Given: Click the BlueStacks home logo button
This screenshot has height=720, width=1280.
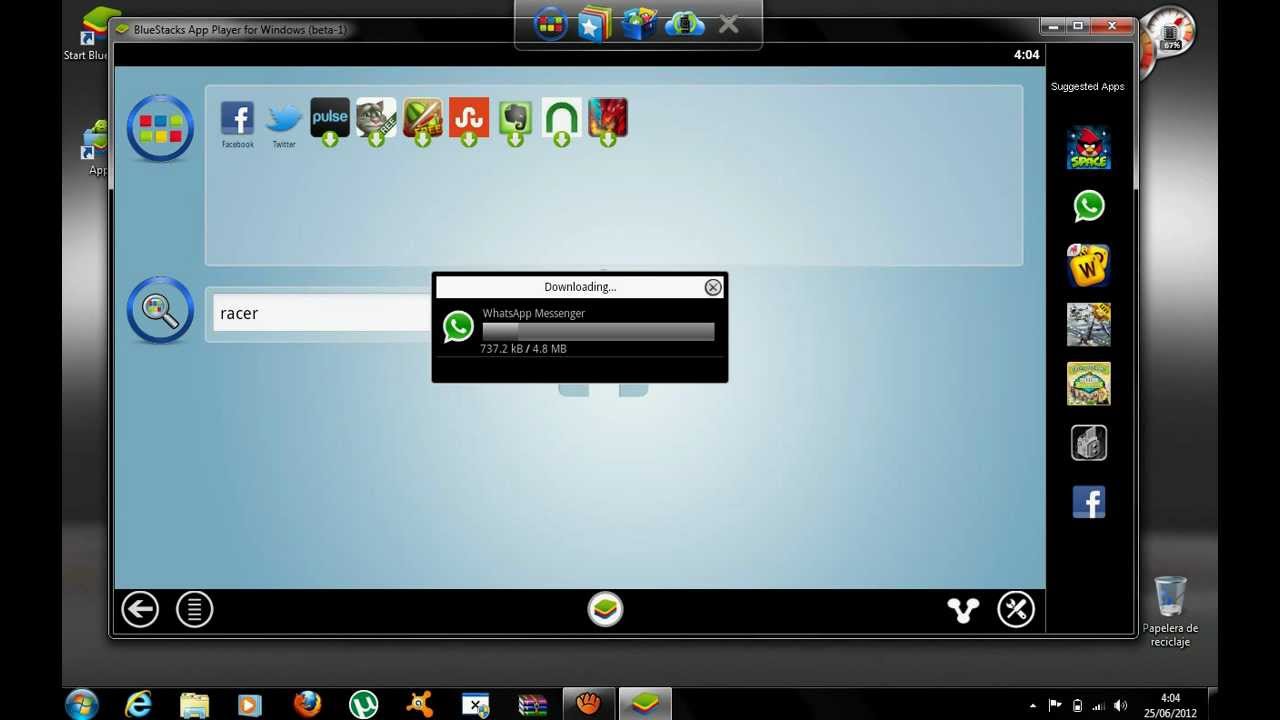Looking at the screenshot, I should [605, 609].
